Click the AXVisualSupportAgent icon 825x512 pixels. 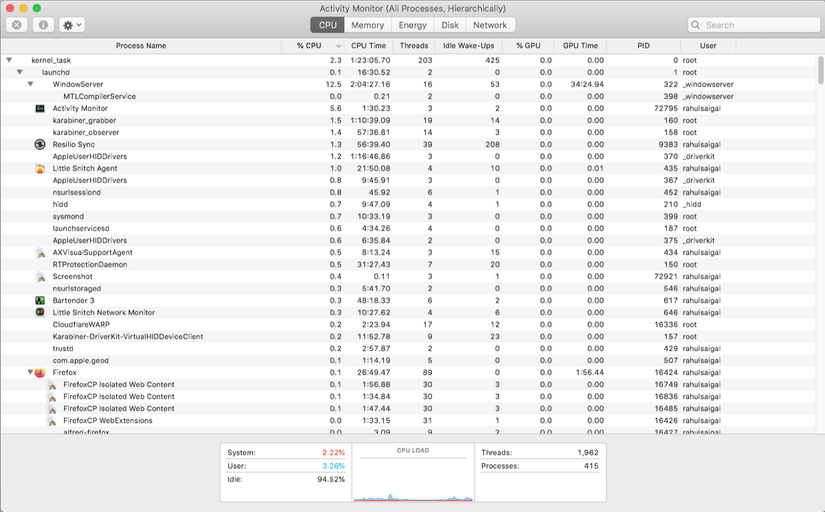coord(40,253)
